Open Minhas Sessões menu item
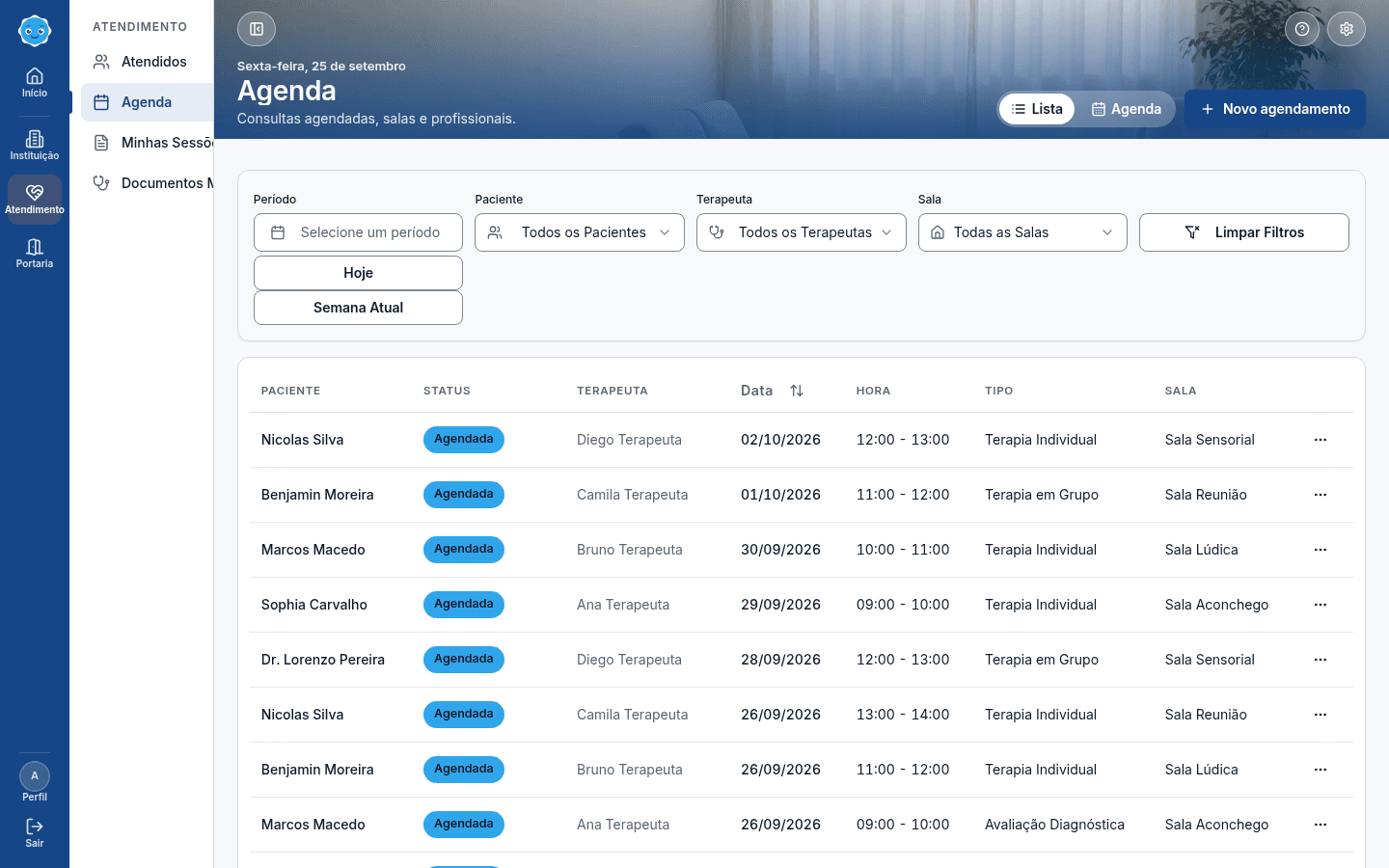Viewport: 1389px width, 868px height. tap(148, 143)
